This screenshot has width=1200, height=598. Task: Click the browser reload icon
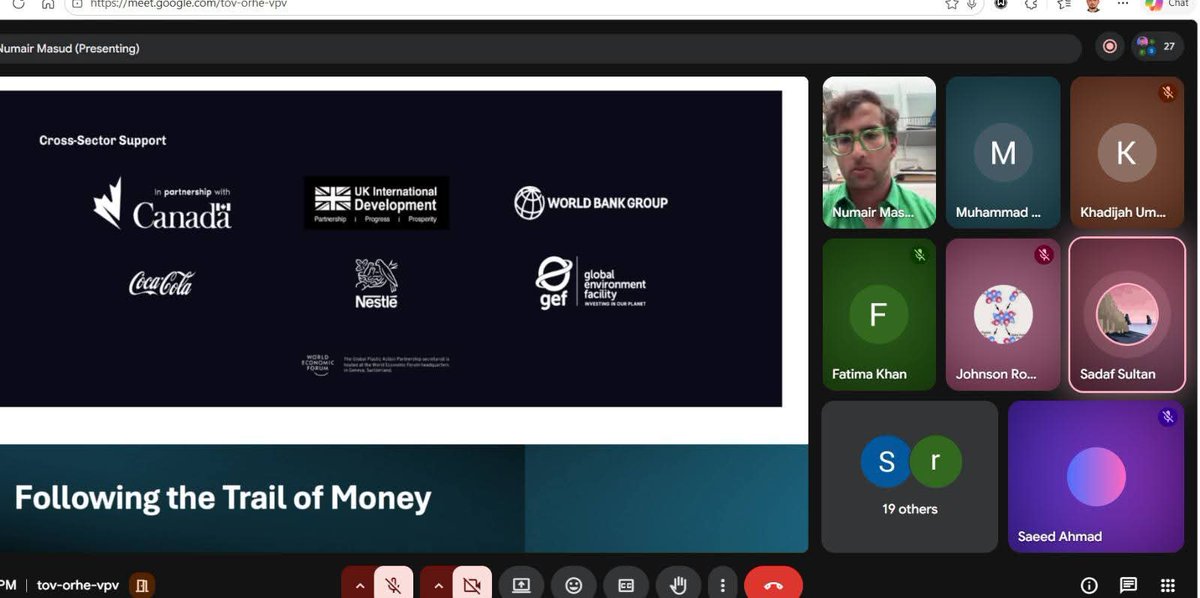pyautogui.click(x=18, y=4)
